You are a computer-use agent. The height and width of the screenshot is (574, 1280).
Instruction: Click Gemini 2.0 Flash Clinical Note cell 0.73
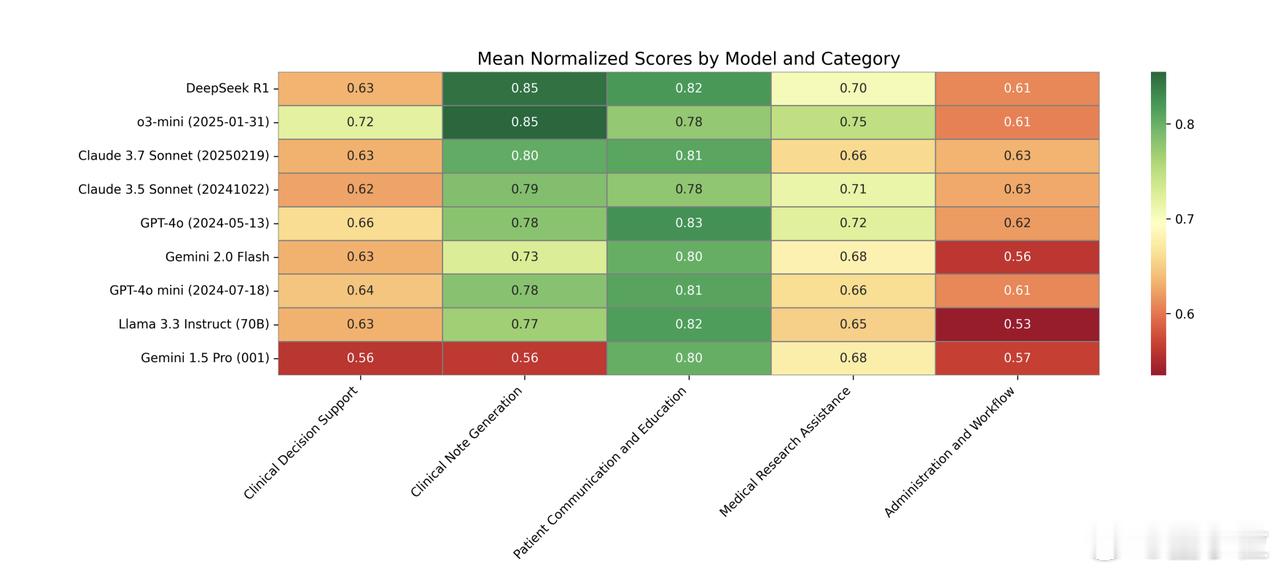coord(524,257)
